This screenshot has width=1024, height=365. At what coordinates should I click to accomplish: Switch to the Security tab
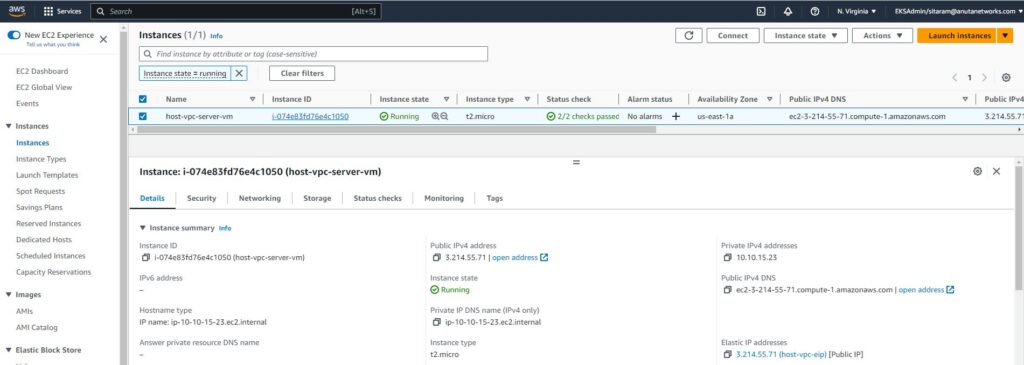tap(201, 198)
